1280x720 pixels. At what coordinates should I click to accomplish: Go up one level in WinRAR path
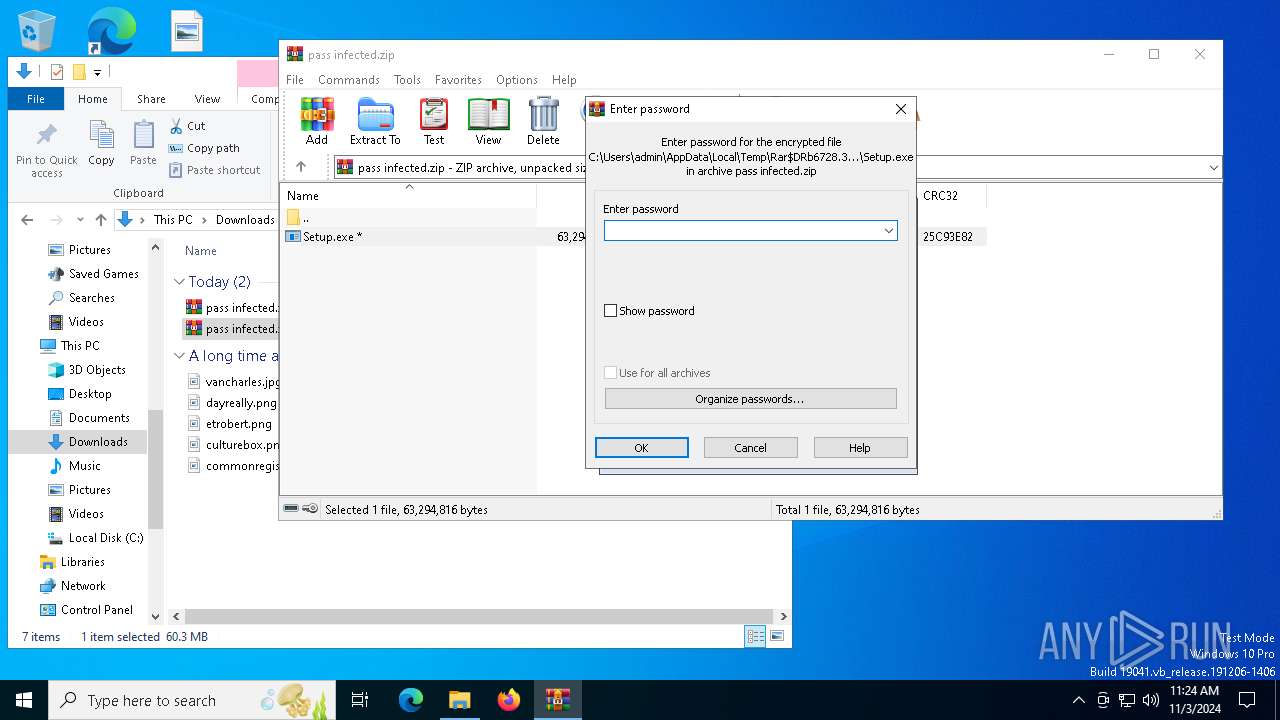pos(301,167)
